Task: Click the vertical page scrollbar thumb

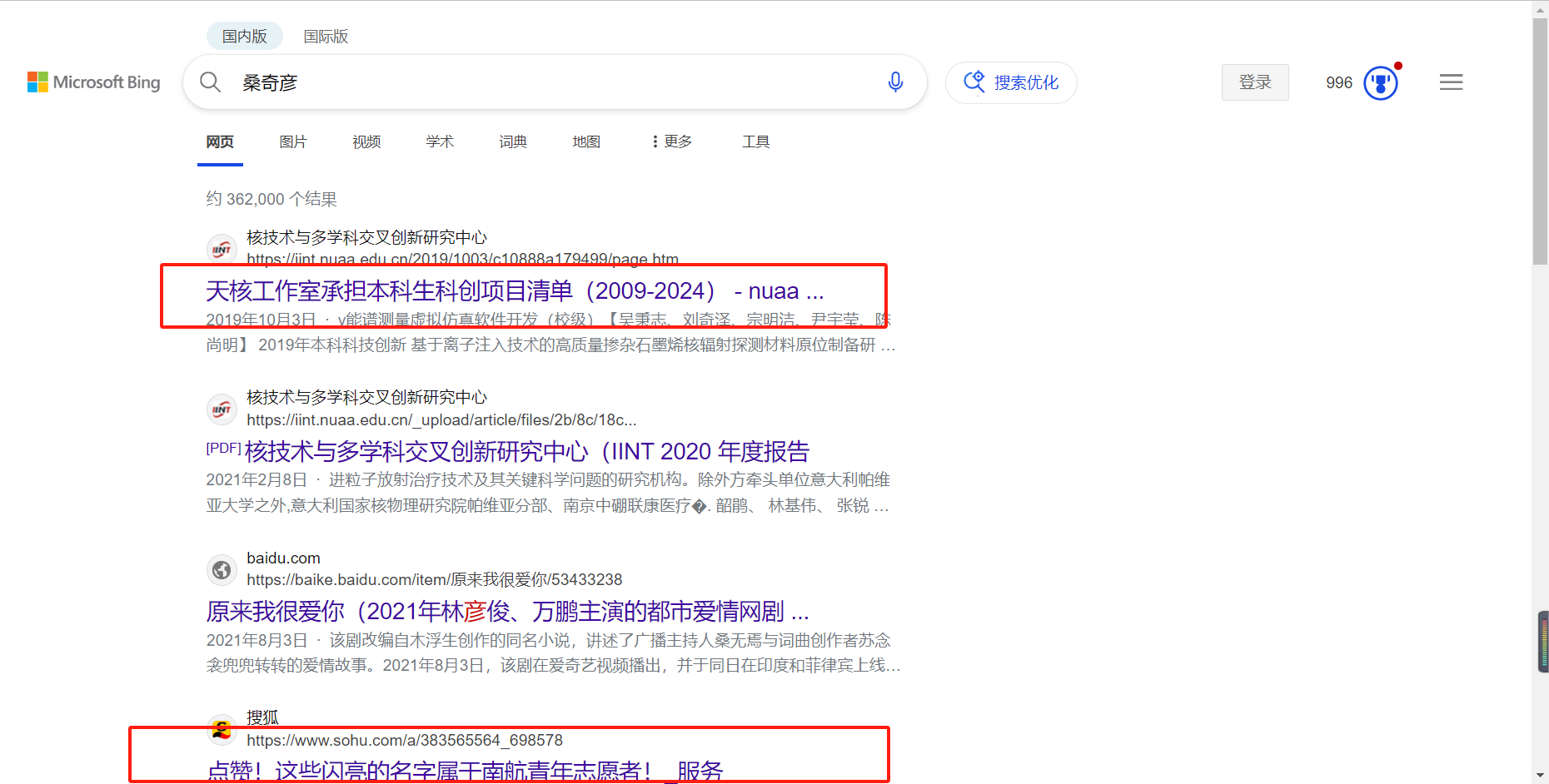Action: coord(1541,141)
